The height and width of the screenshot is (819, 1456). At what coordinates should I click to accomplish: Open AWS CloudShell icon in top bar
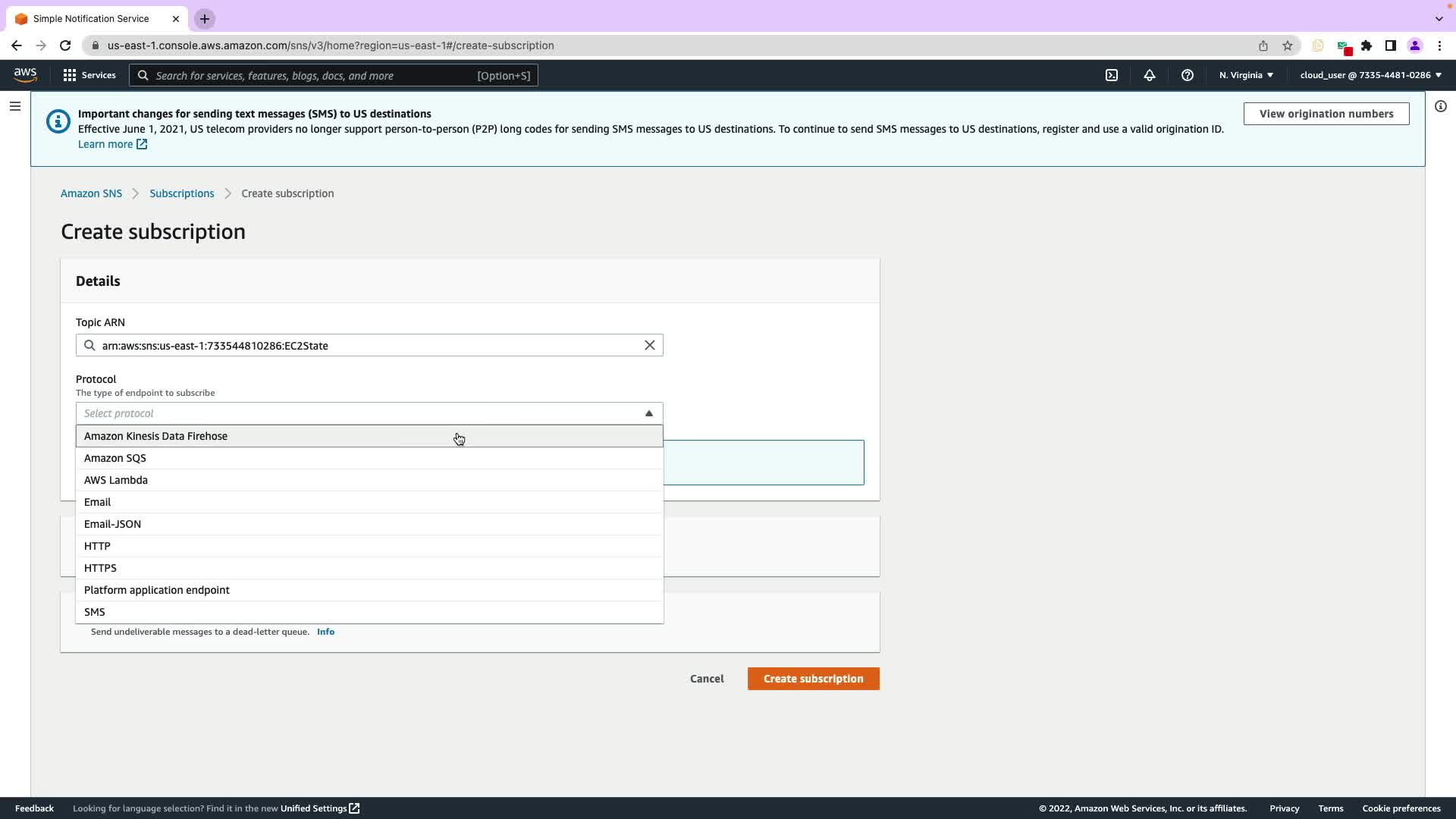tap(1112, 75)
